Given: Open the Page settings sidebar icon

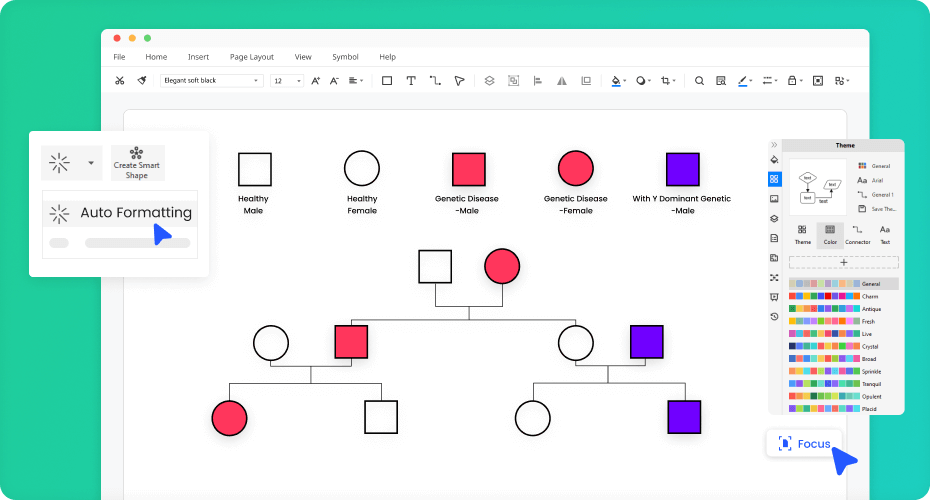Looking at the screenshot, I should click(x=774, y=238).
